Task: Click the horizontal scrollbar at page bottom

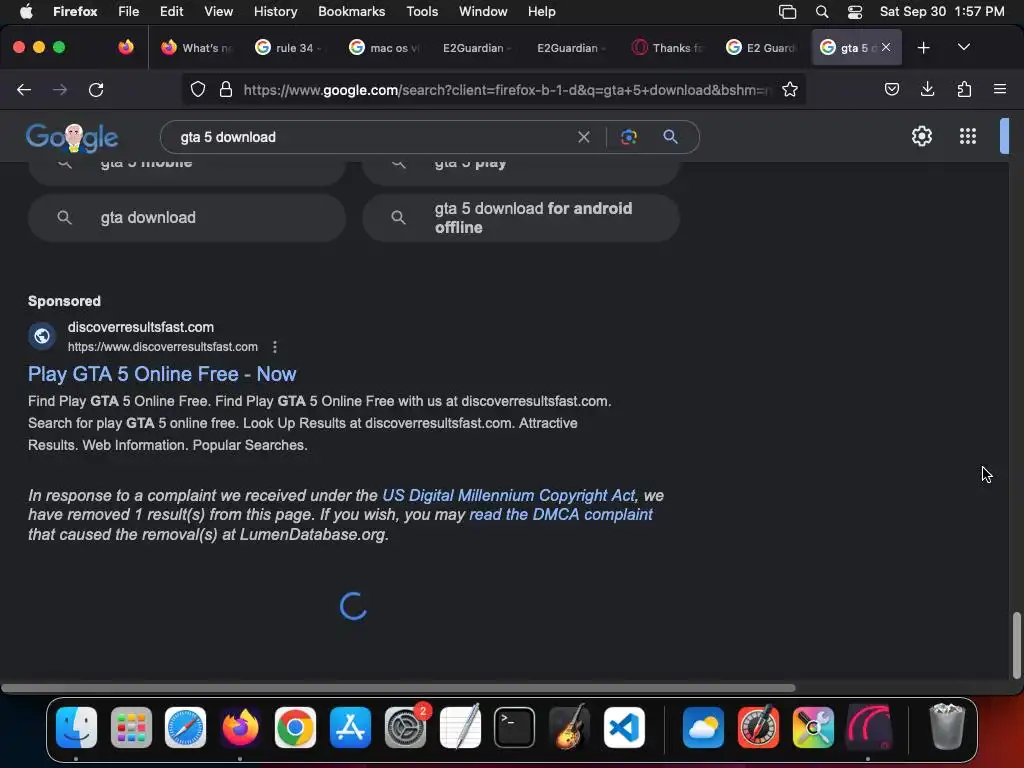Action: tap(398, 688)
